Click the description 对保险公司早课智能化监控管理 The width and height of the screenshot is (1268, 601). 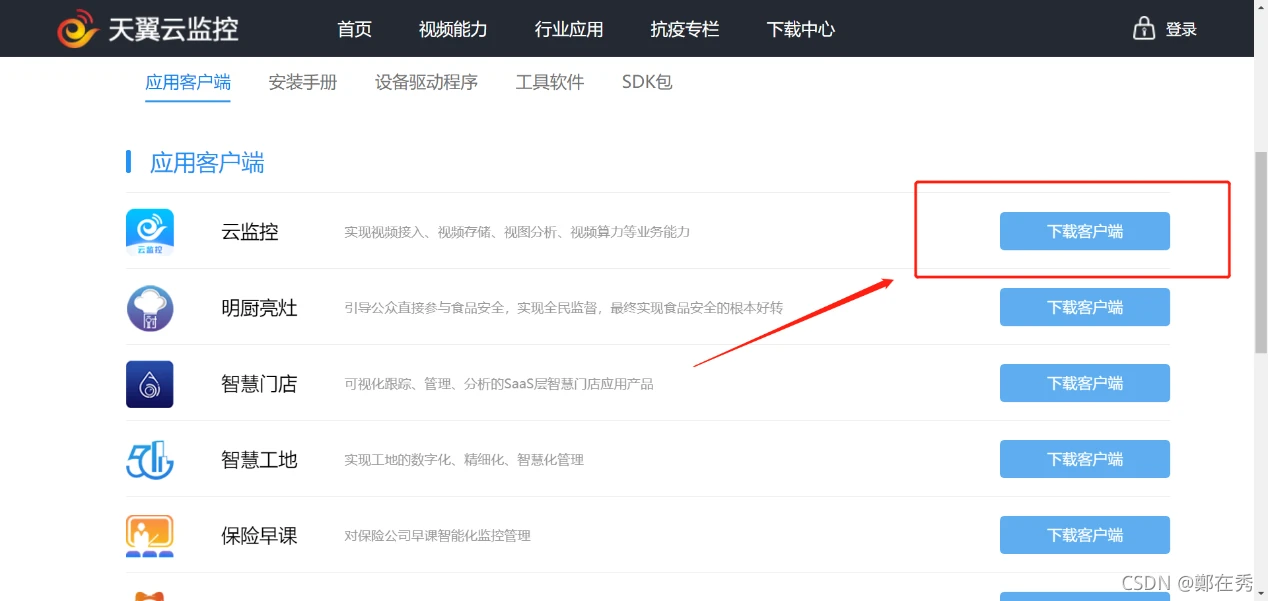pyautogui.click(x=438, y=536)
